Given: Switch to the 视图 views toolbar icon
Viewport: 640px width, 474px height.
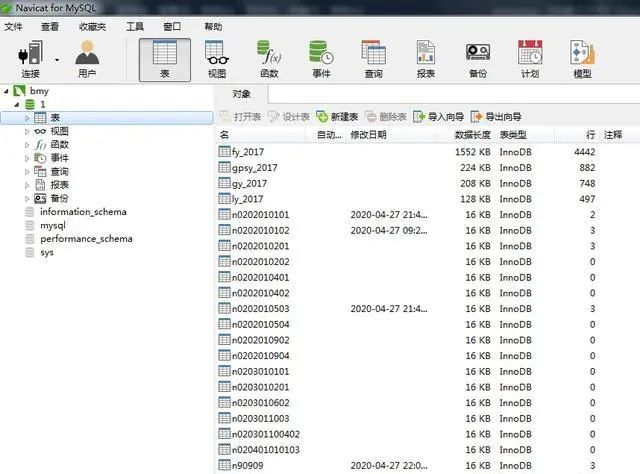Looking at the screenshot, I should [217, 59].
